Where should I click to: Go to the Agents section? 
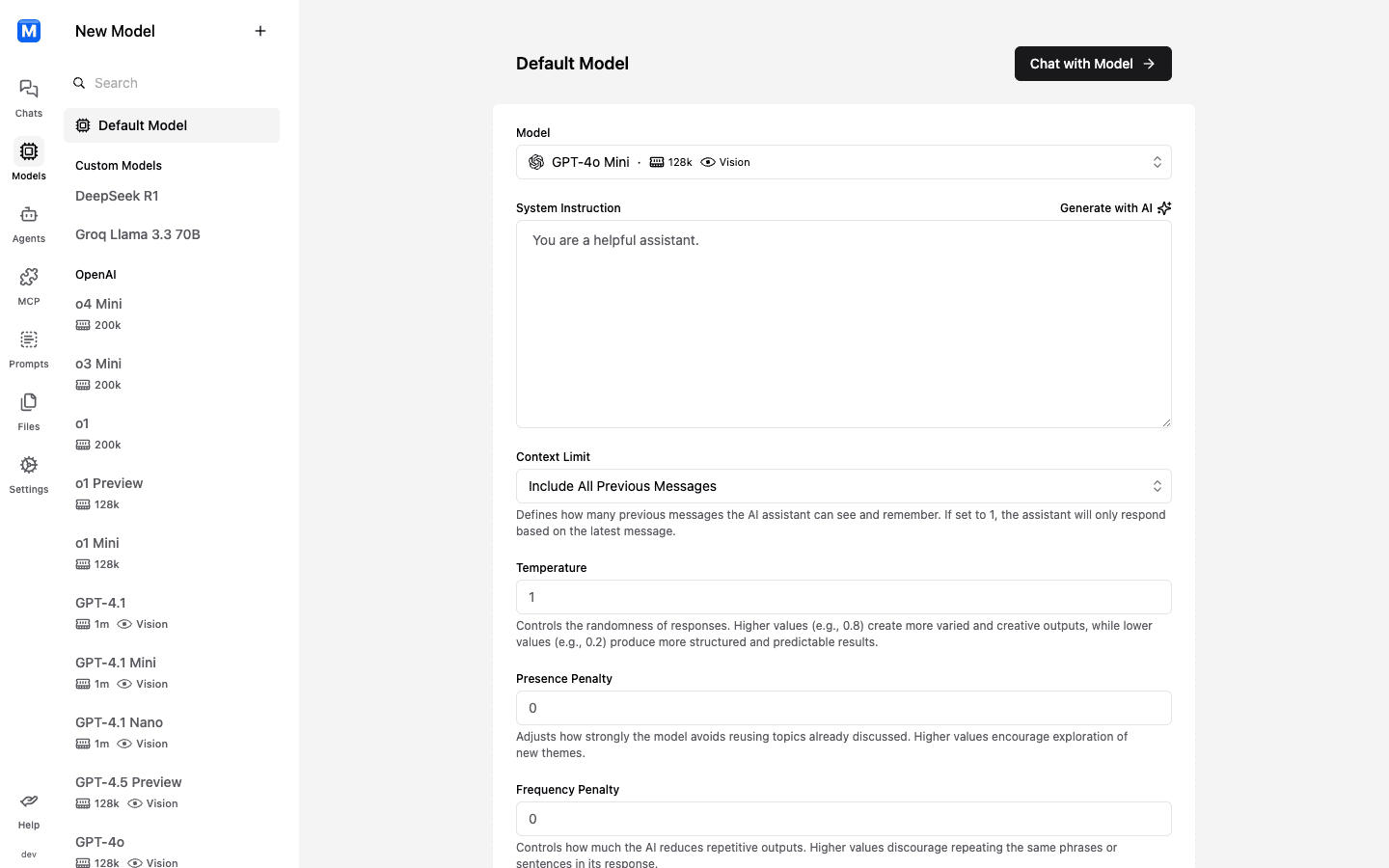pyautogui.click(x=29, y=224)
